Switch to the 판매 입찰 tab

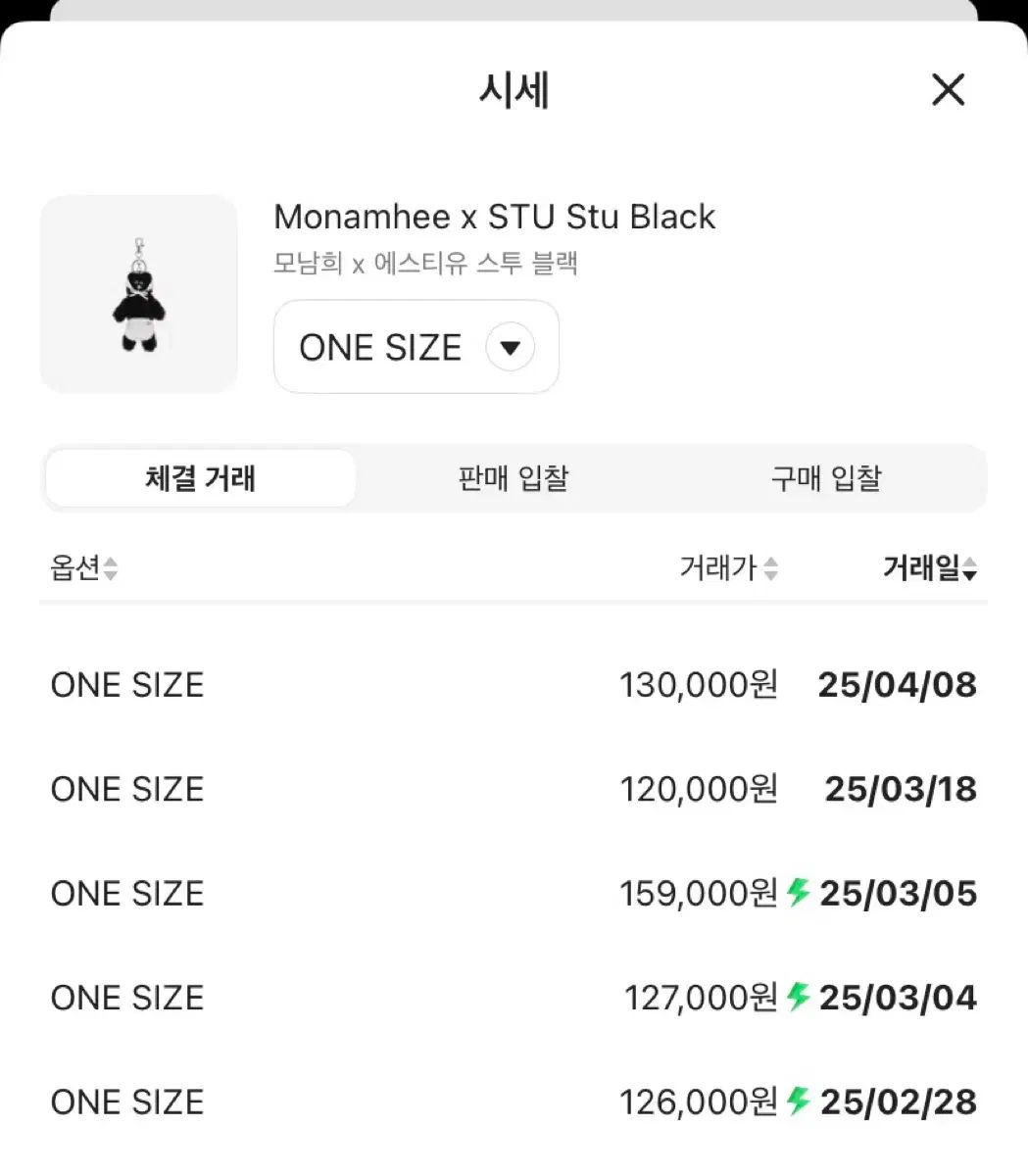click(513, 478)
